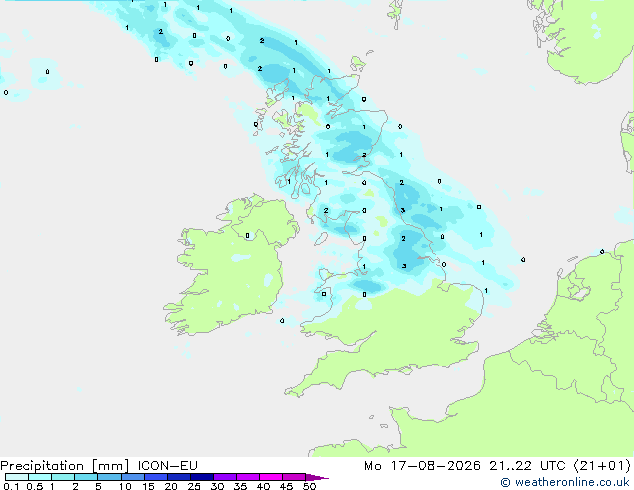Viewport: 634px width, 490px height.
Task: Click the '35' legend scale label
Action: pos(240,486)
